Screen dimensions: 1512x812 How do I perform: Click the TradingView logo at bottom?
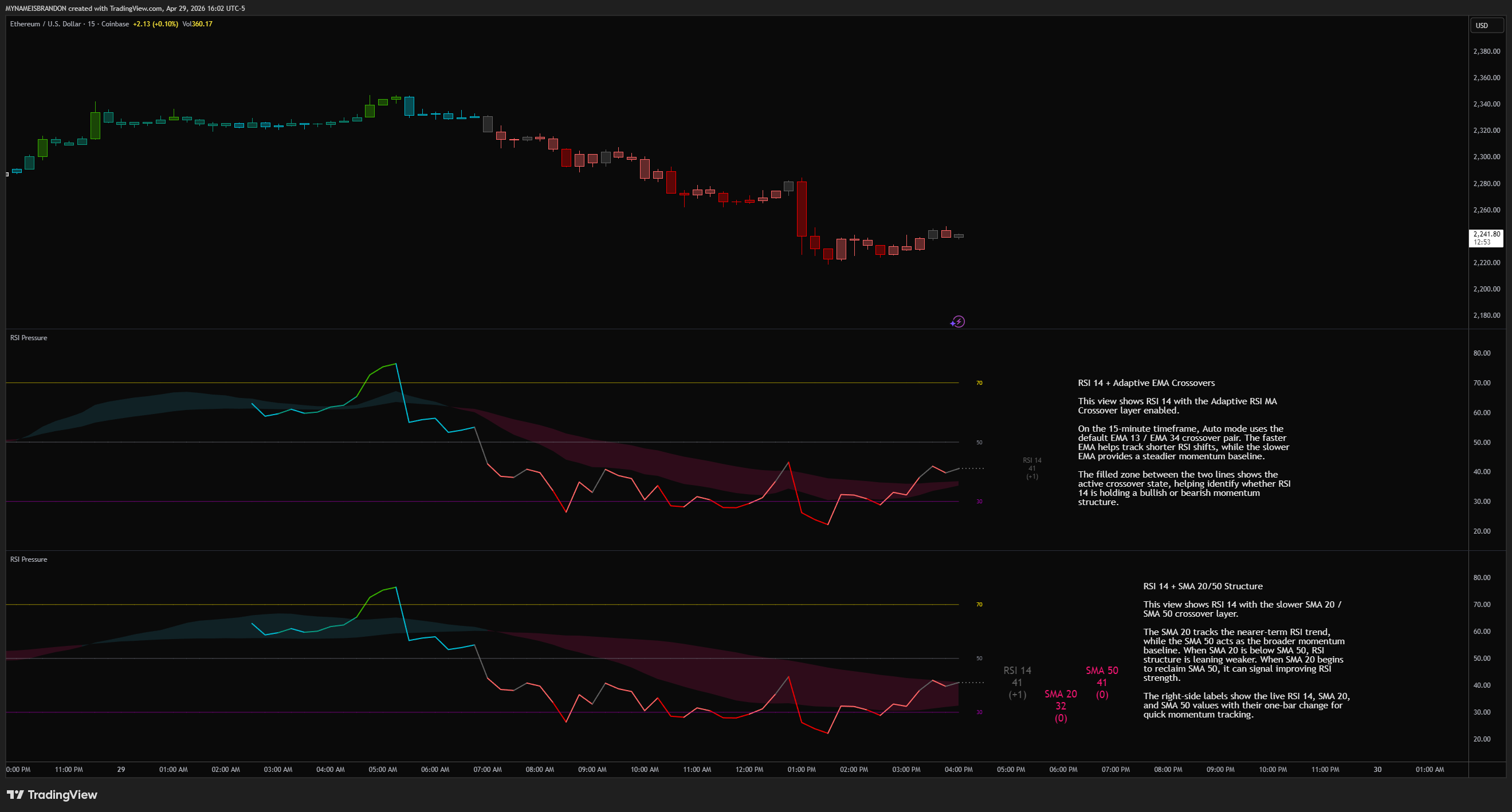(52, 794)
